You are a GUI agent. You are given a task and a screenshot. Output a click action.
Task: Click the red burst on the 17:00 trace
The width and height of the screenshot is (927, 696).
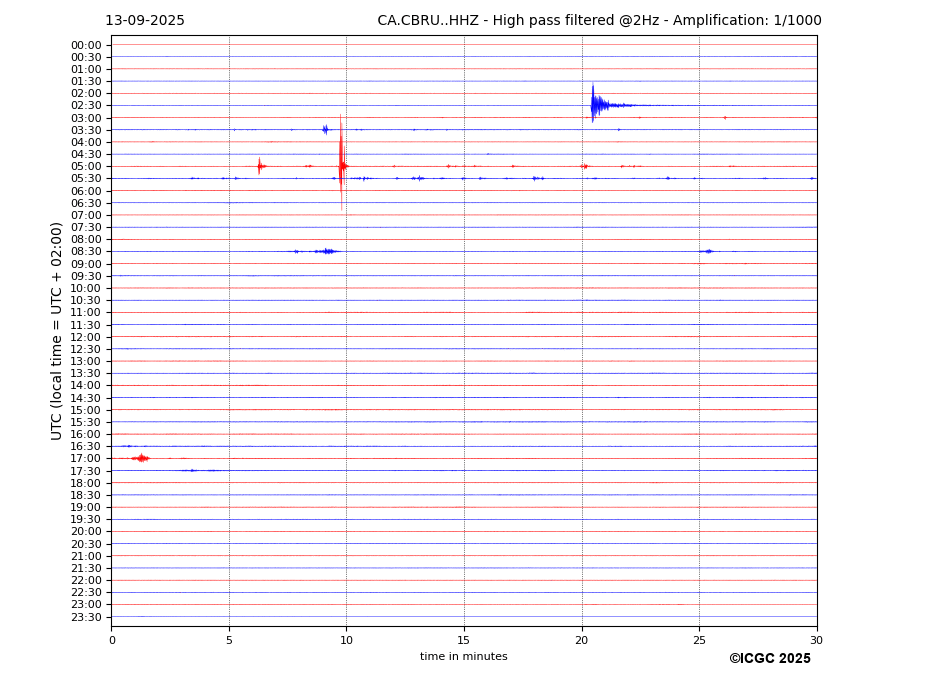[141, 458]
